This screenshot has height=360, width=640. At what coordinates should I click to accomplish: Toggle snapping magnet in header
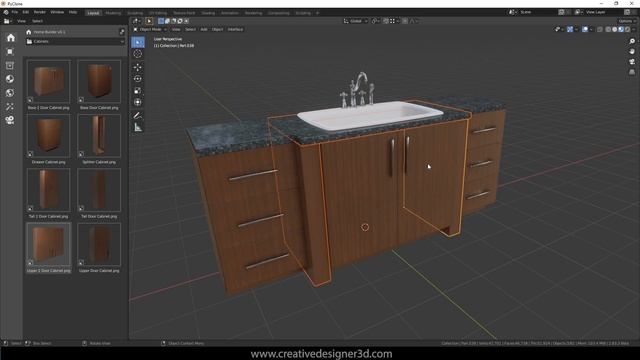385,21
